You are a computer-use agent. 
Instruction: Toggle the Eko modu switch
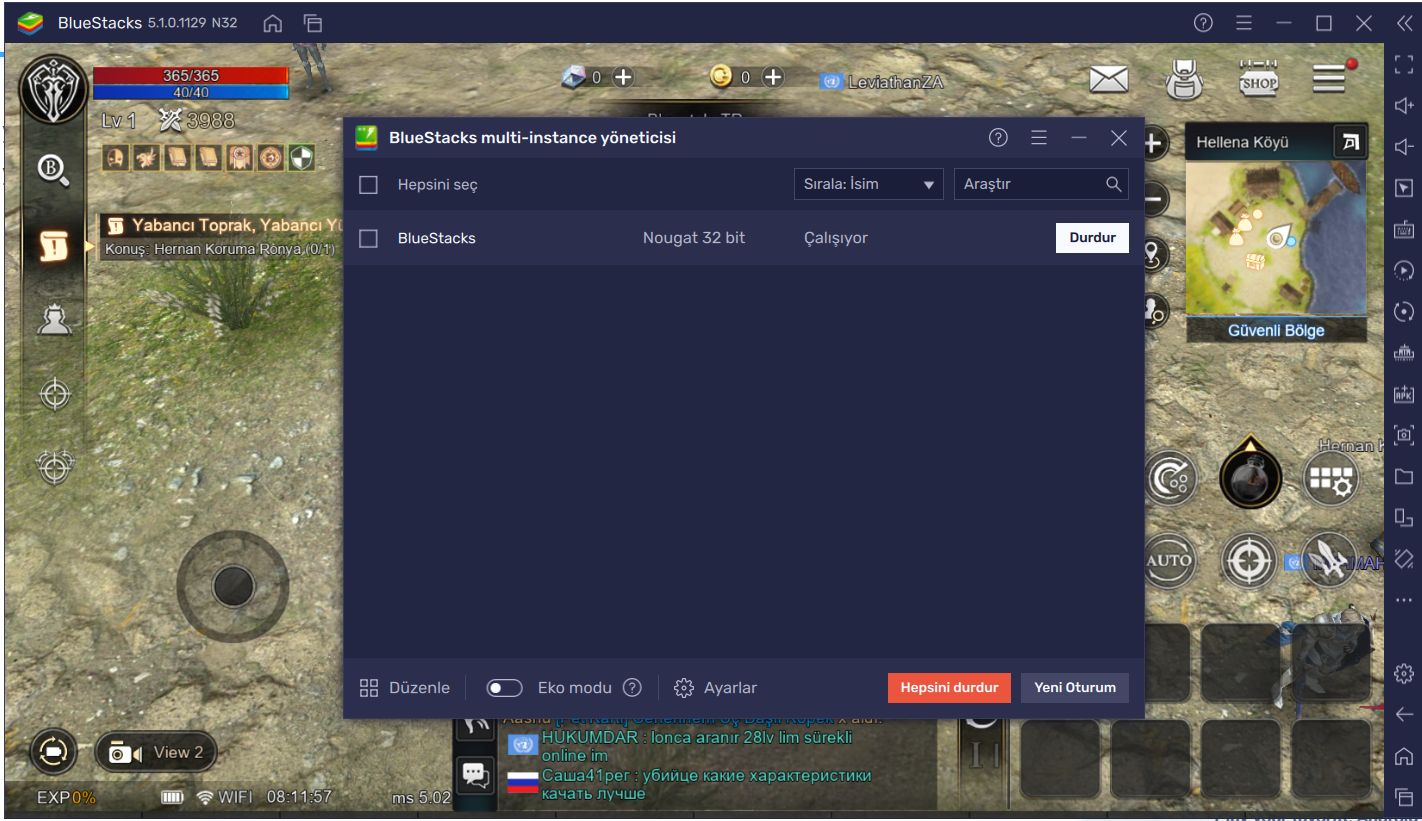click(x=505, y=688)
